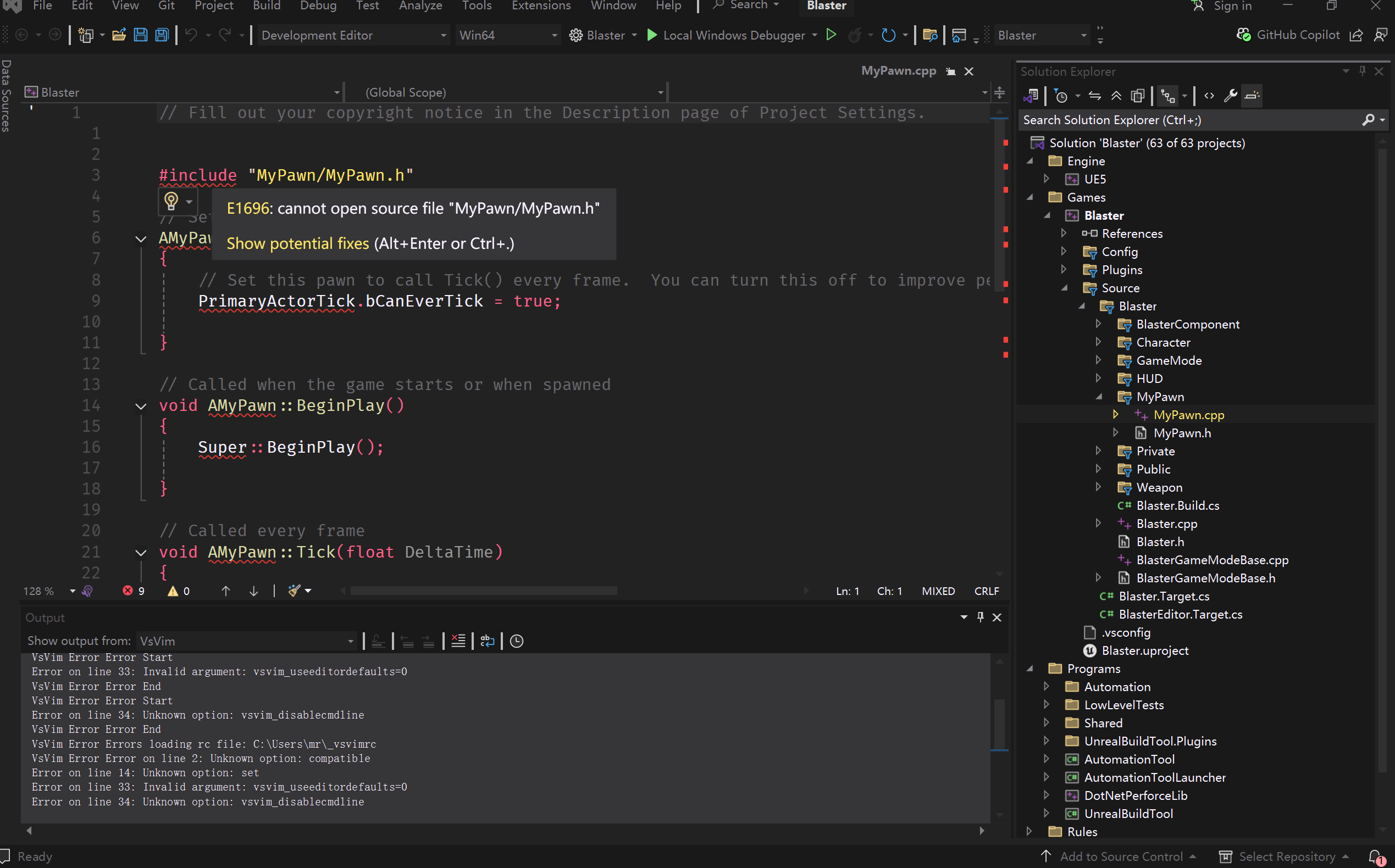The image size is (1395, 868).
Task: Click the Clear All output icon
Action: 458,641
